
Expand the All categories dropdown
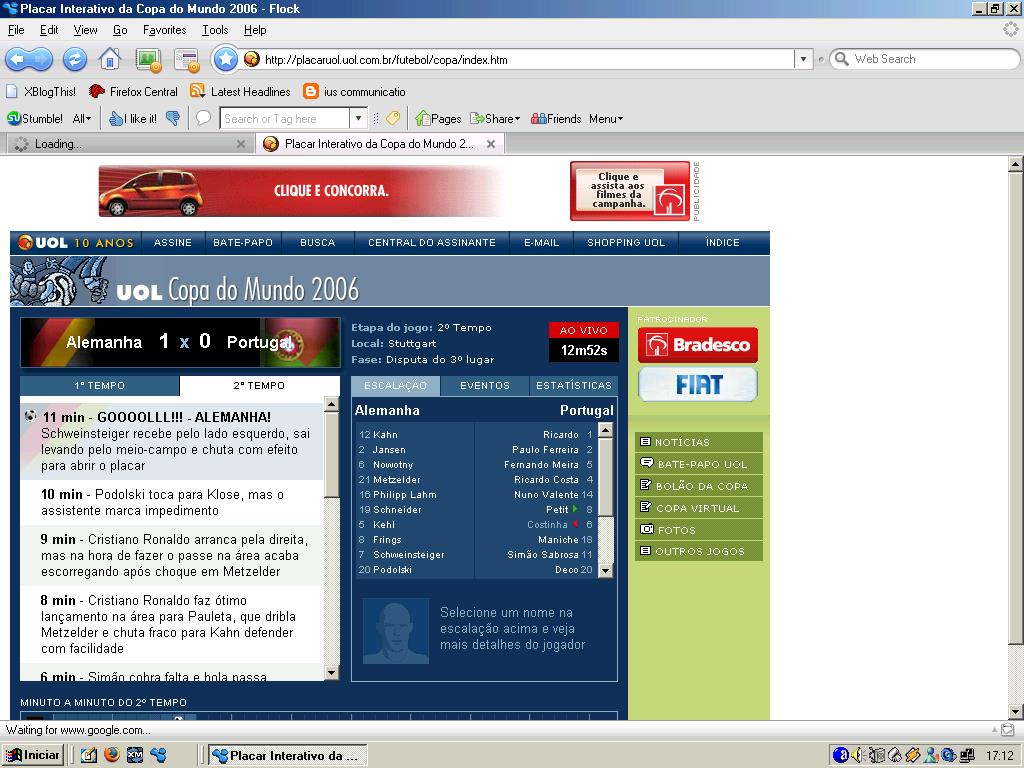(82, 118)
